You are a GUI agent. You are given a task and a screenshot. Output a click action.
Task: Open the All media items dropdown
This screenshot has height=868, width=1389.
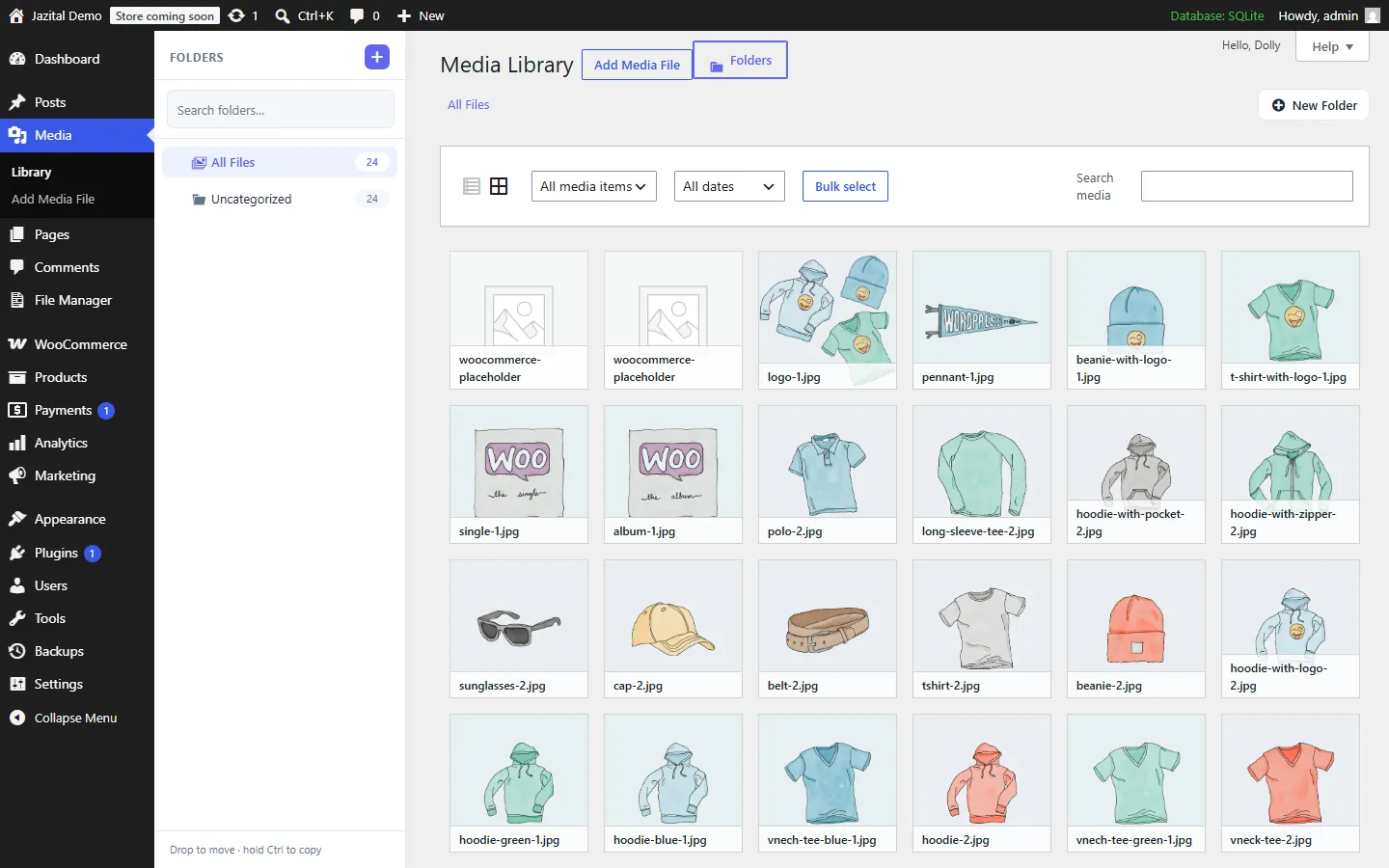click(x=594, y=186)
